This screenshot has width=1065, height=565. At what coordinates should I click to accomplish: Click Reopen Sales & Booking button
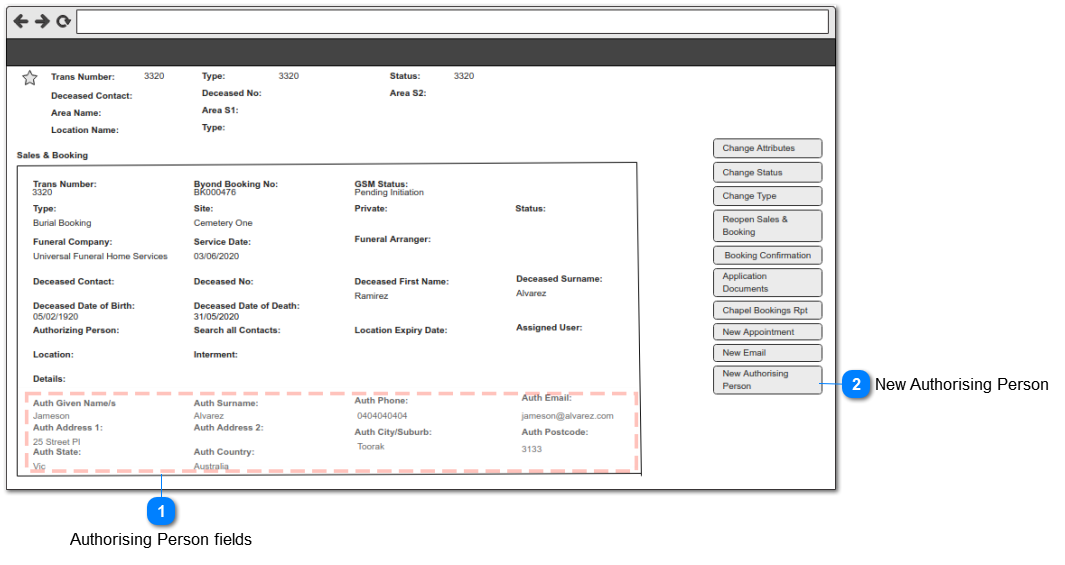pos(768,225)
